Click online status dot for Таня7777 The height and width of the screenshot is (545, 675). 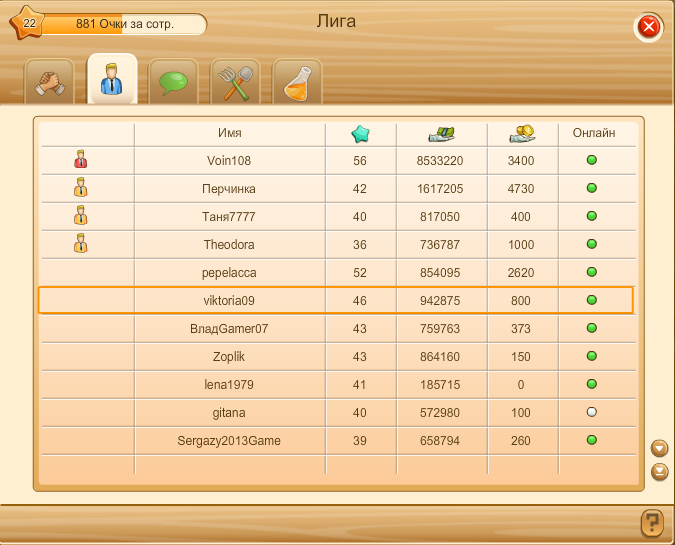pos(592,216)
